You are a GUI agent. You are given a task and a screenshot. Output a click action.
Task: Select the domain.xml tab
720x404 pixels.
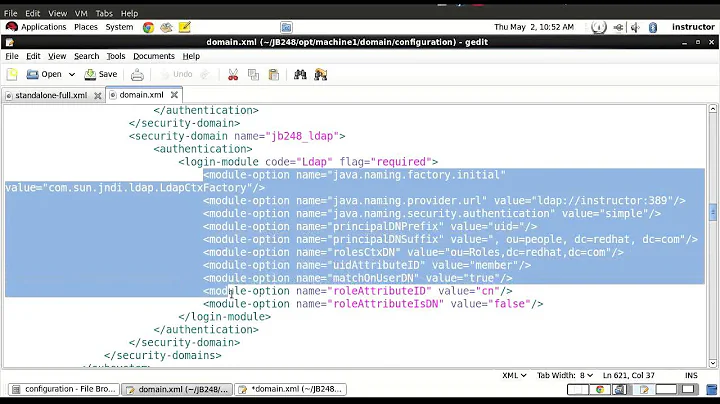[141, 95]
